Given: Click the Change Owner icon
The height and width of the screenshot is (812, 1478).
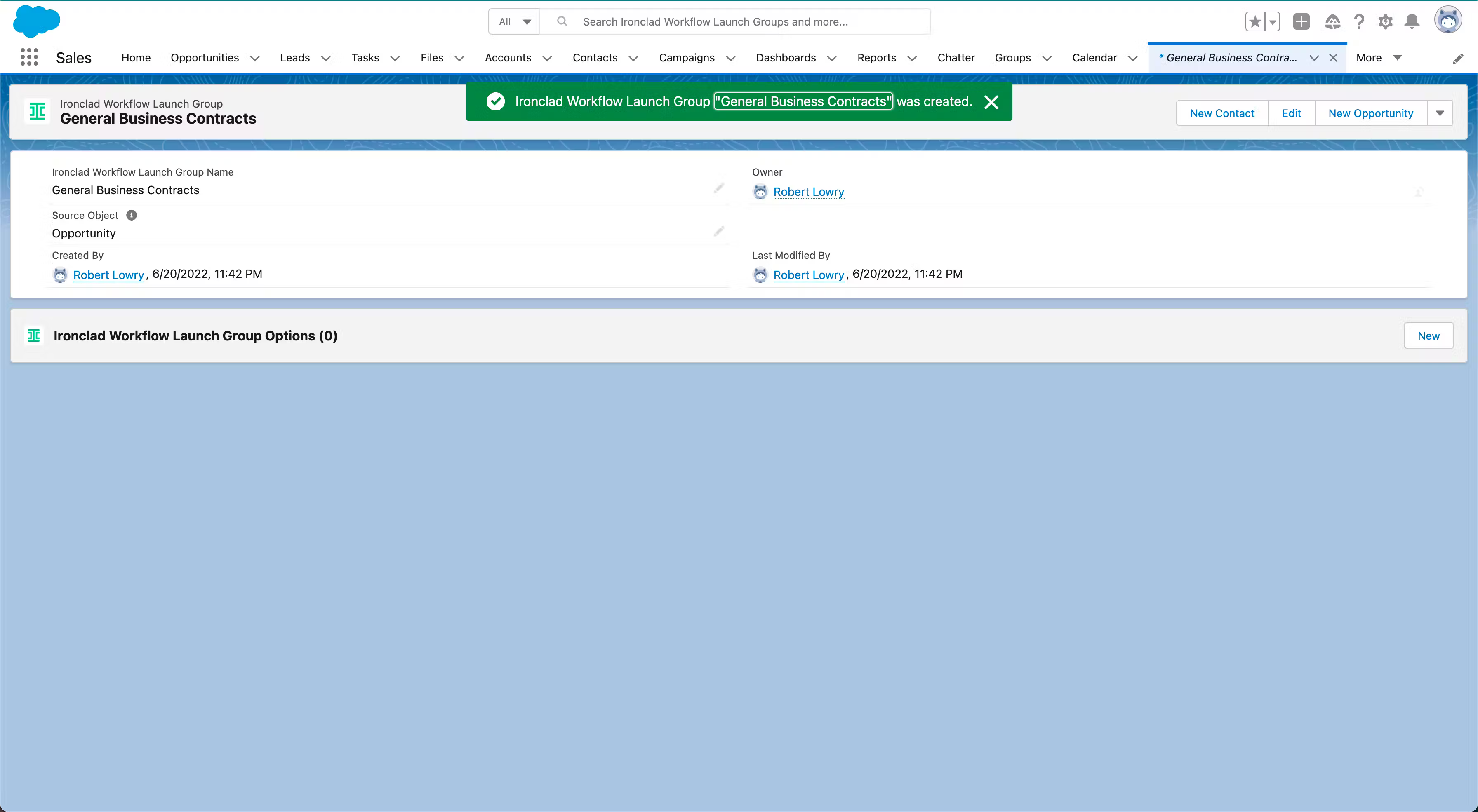Looking at the screenshot, I should click(x=1419, y=192).
